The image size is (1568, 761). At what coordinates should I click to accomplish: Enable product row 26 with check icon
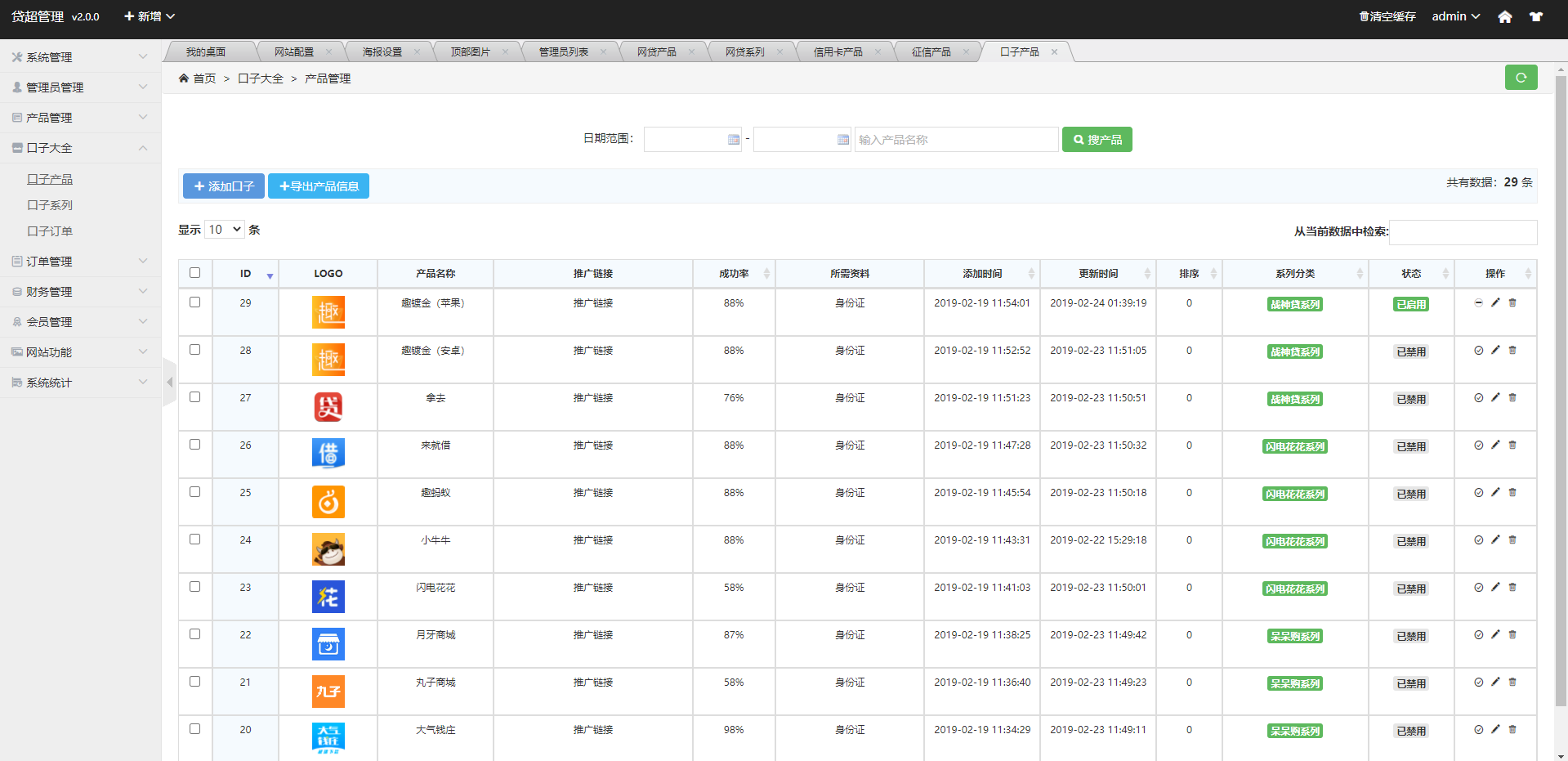(1478, 445)
